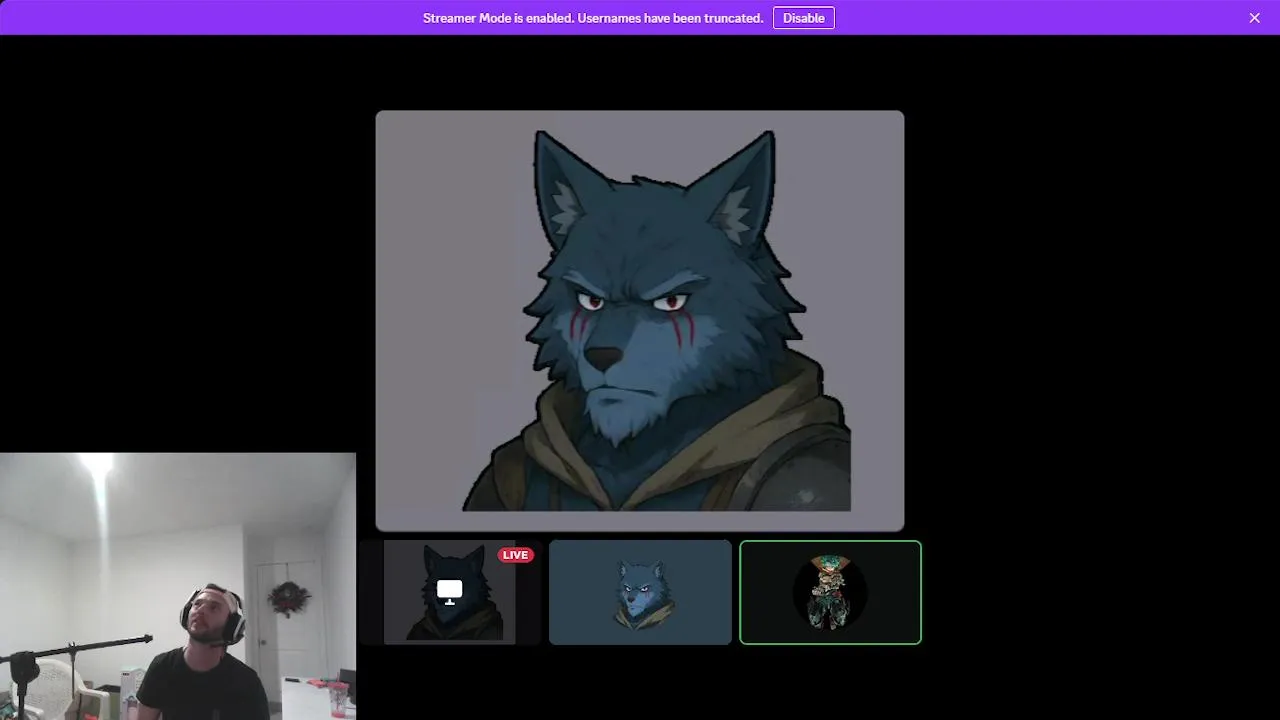
Task: Dismiss the Streamer Mode banner
Action: pos(1254,18)
